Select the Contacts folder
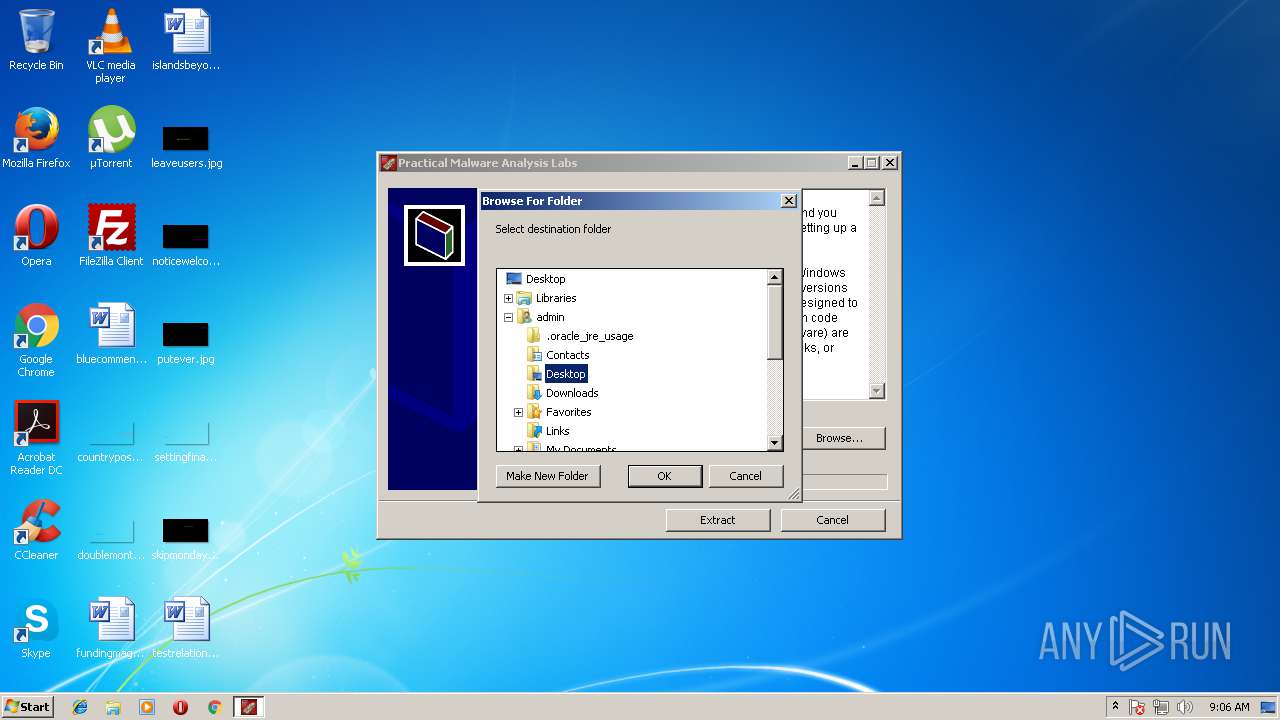The height and width of the screenshot is (720, 1280). coord(567,355)
